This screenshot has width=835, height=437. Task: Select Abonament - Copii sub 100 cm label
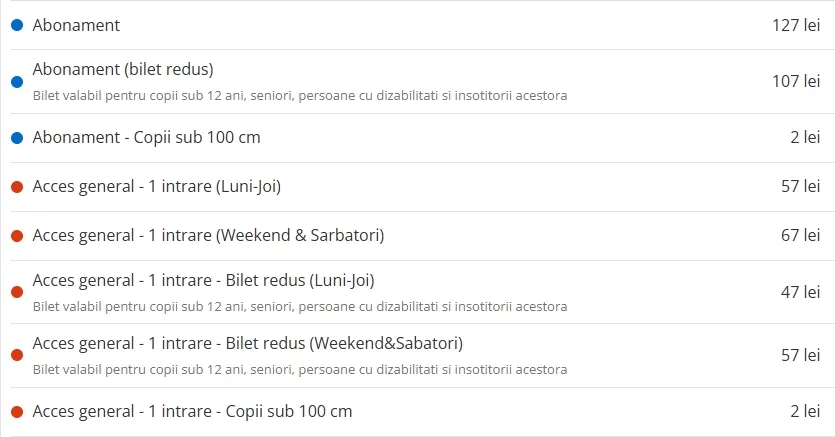tap(146, 137)
